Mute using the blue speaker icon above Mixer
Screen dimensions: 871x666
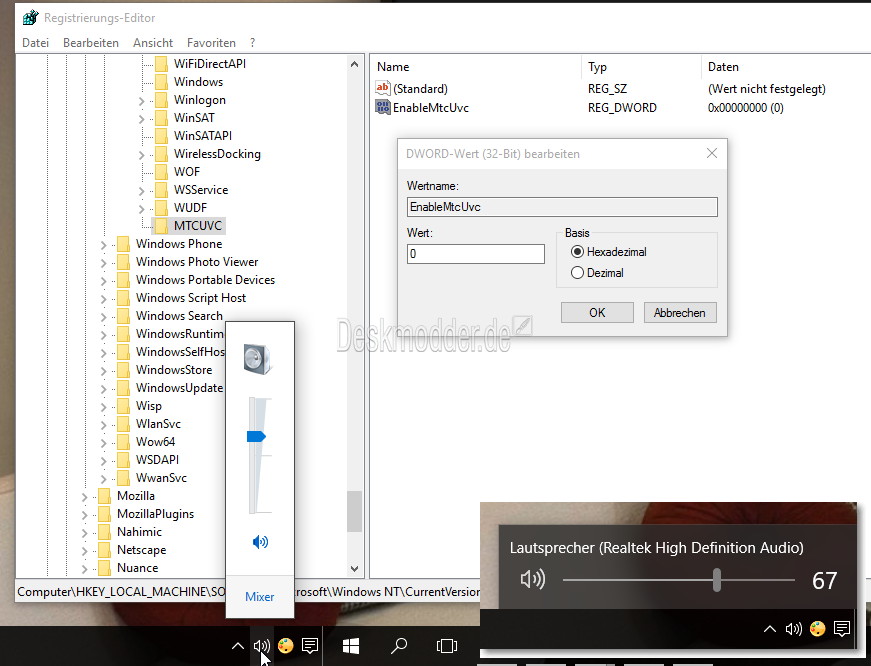click(260, 542)
